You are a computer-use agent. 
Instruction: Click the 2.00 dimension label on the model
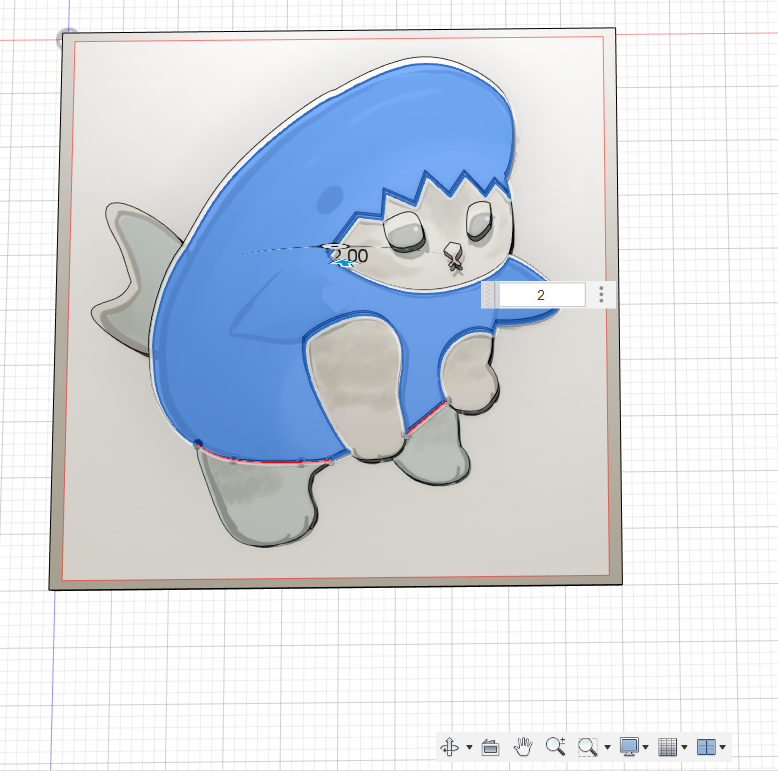(x=350, y=256)
